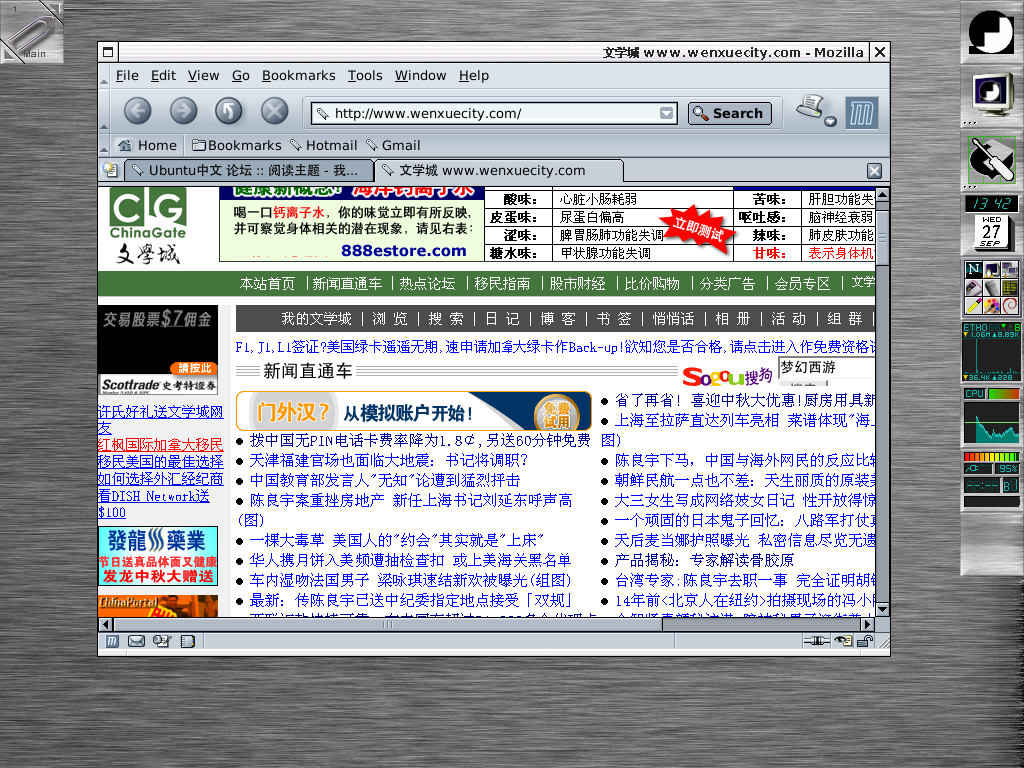Image resolution: width=1024 pixels, height=768 pixels.
Task: Open the screwdriver preferences dock icon
Action: [x=991, y=160]
